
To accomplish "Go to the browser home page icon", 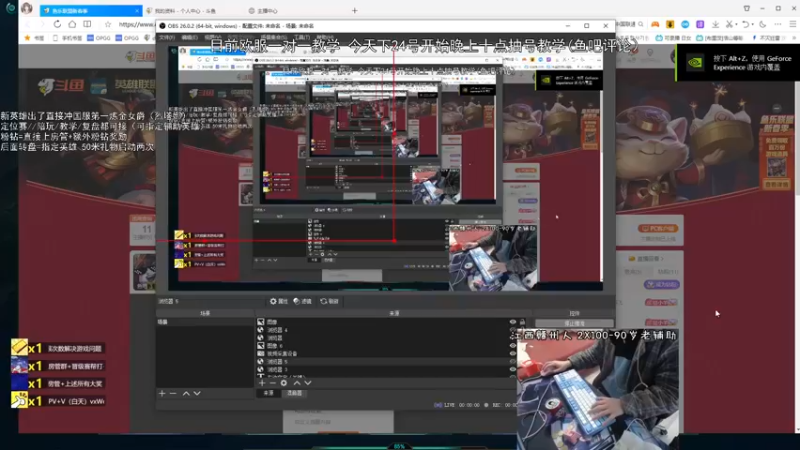I will (x=72, y=24).
